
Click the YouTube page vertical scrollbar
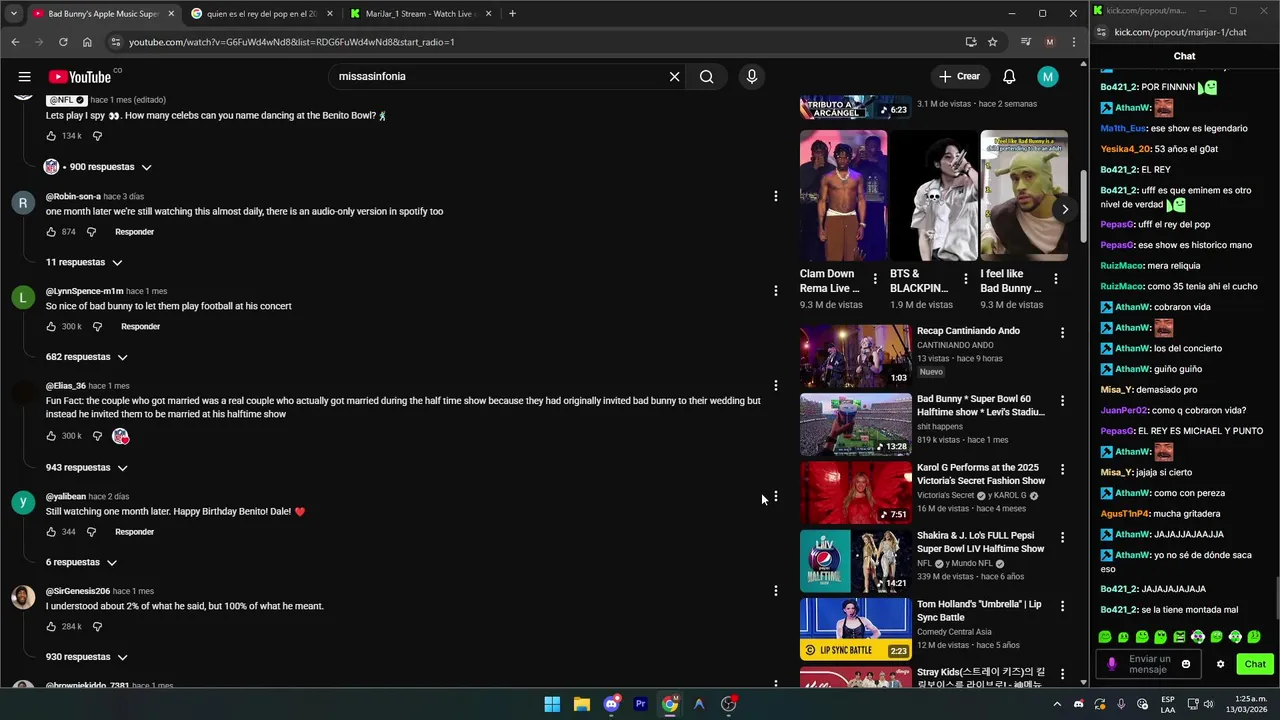[x=1083, y=205]
